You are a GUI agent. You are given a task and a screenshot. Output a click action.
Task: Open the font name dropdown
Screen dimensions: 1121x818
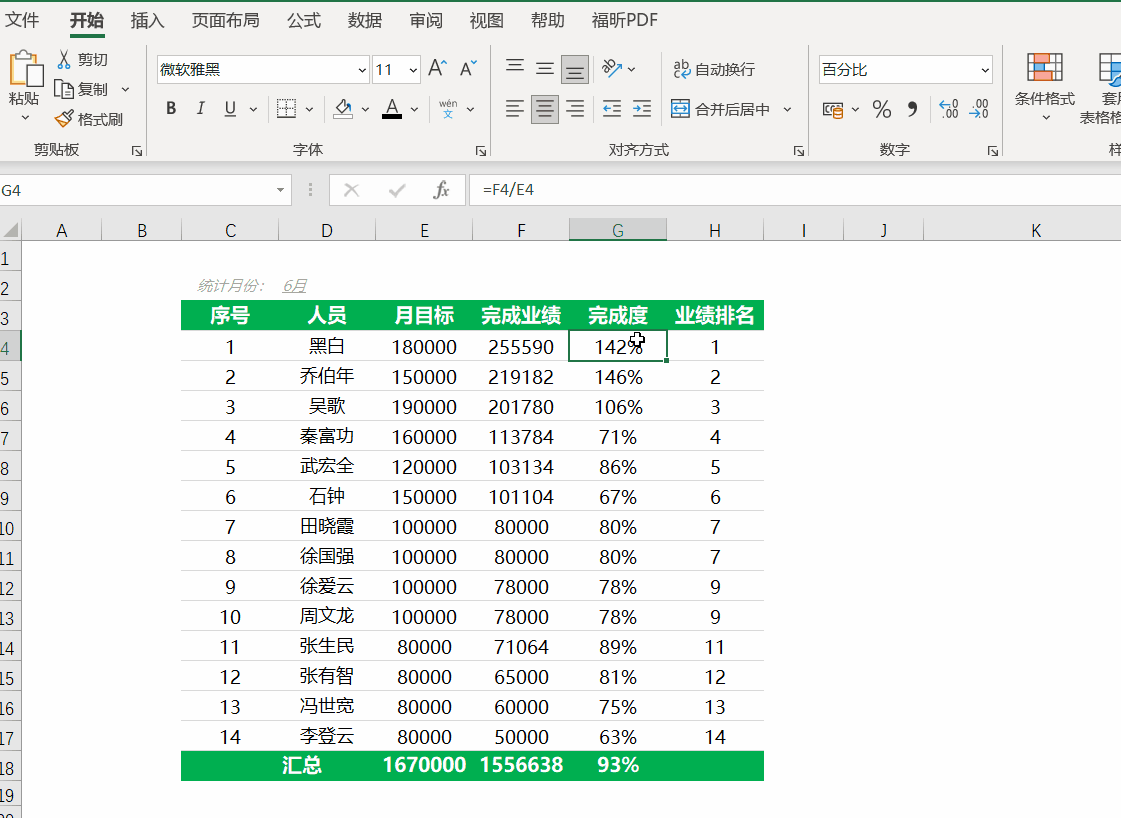(x=362, y=70)
